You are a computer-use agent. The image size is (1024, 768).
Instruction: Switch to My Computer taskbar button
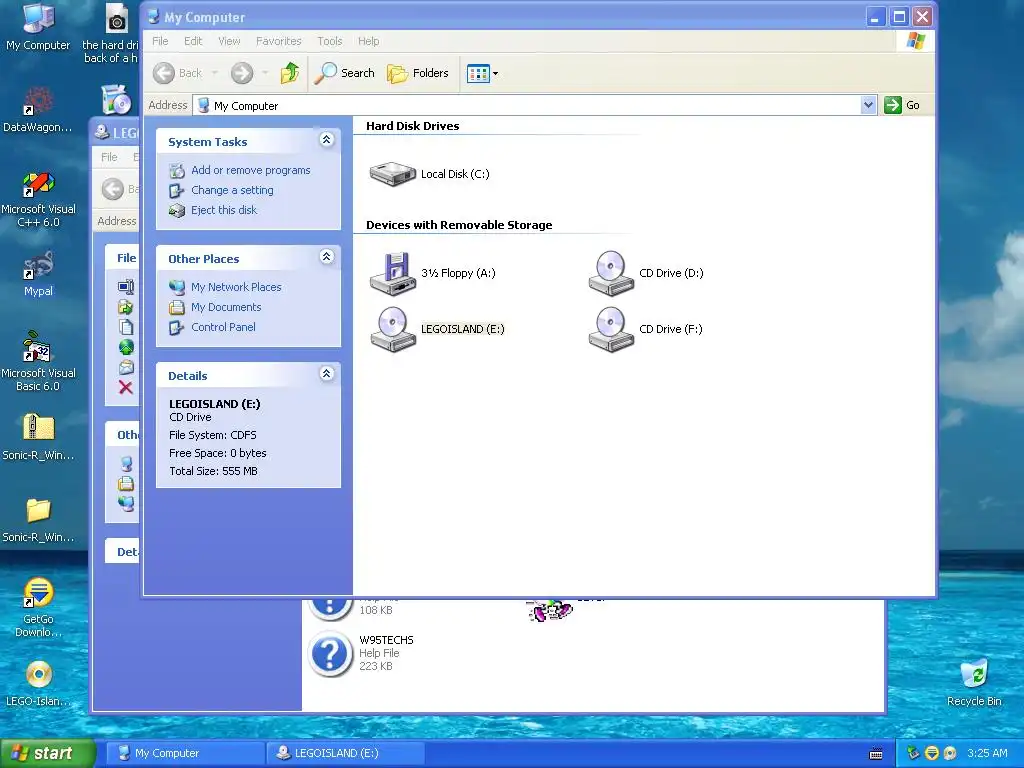coord(185,753)
